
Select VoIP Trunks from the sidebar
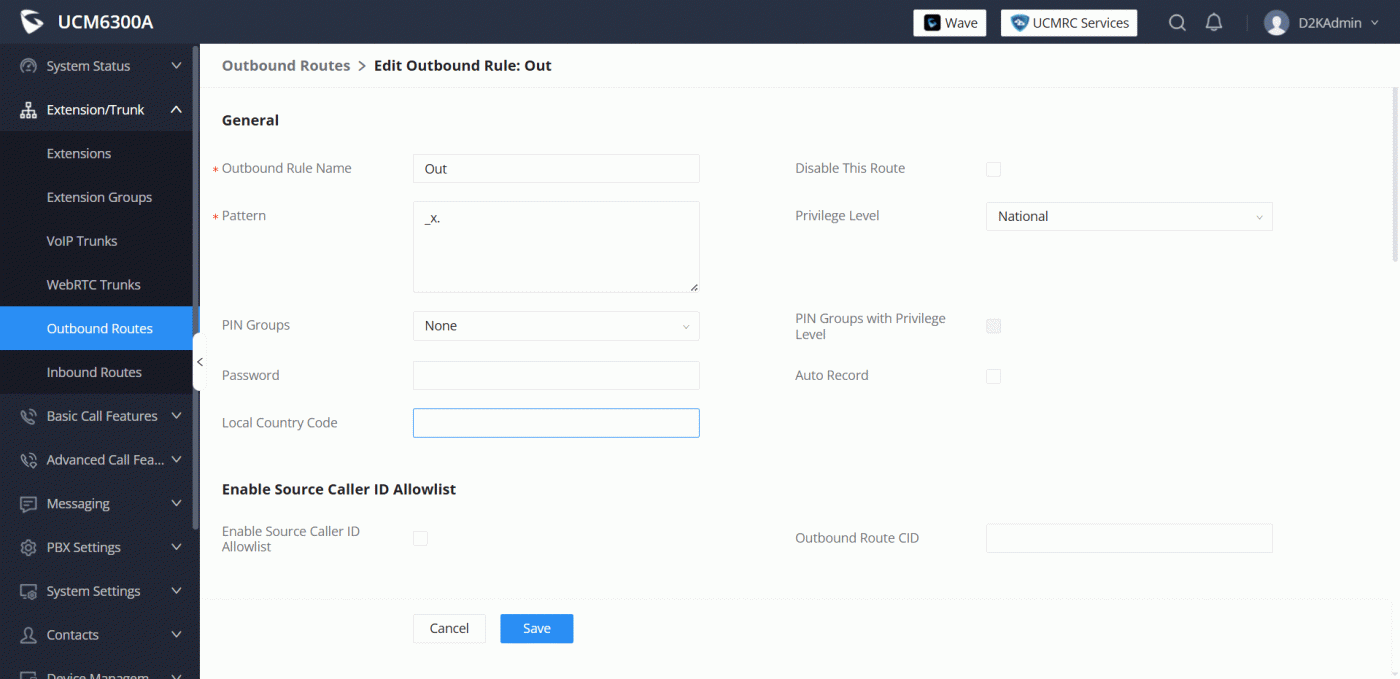pyautogui.click(x=82, y=241)
